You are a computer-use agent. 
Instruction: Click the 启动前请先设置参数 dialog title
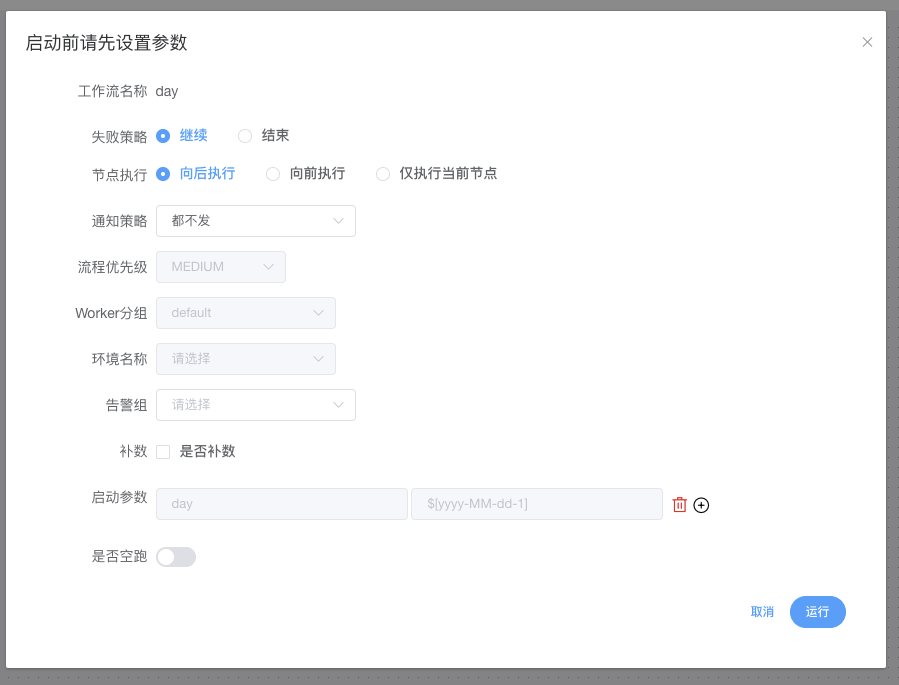107,43
